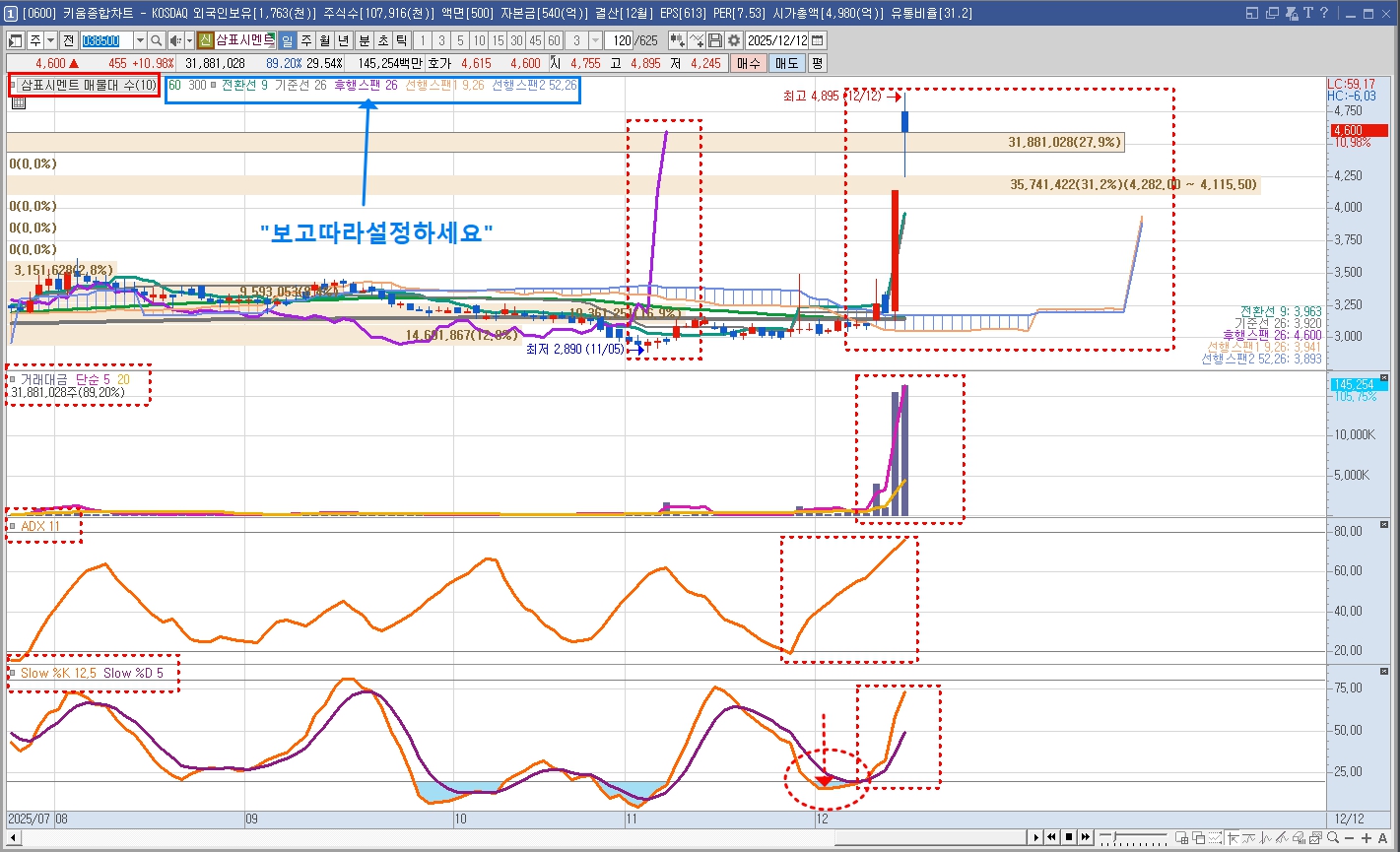This screenshot has height=852, width=1400.
Task: Click the blue 매도 sell button
Action: 786,62
